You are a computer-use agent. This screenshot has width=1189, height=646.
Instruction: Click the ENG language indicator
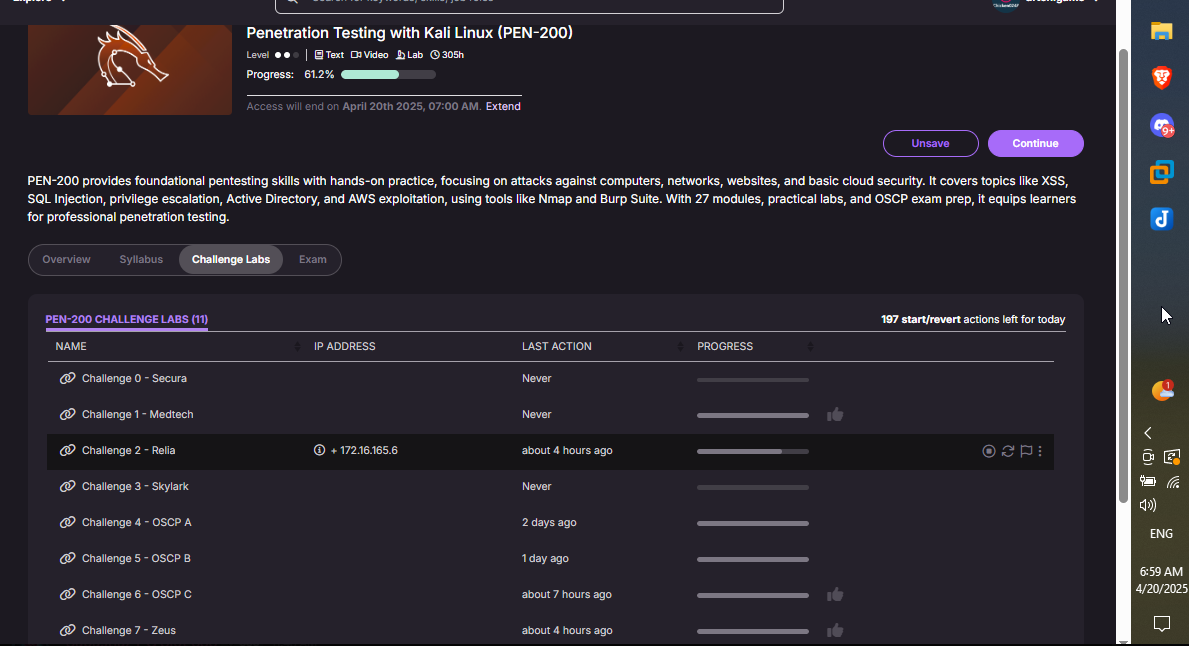(1161, 534)
